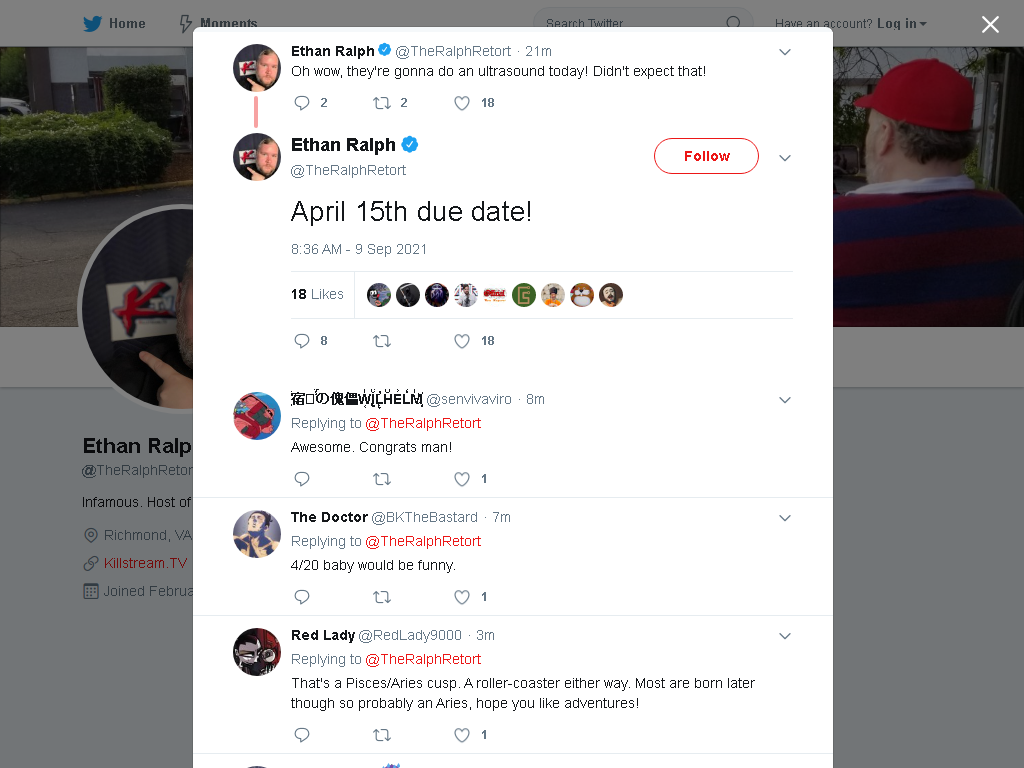
Task: Open chevron menu on Red Lady's reply
Action: click(x=785, y=636)
